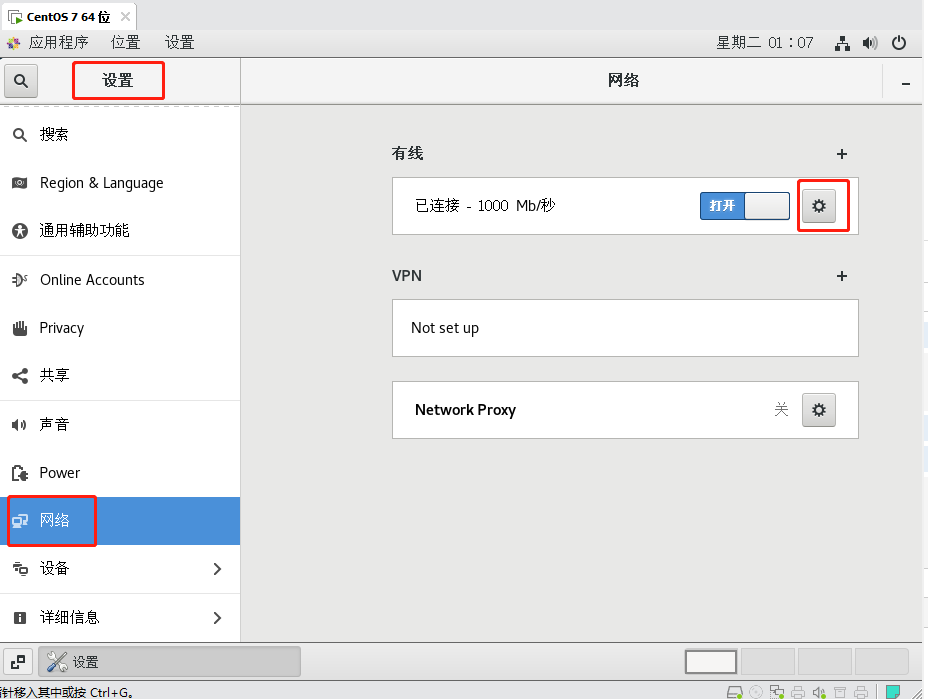
Task: Click the hard disk device status icon
Action: click(x=734, y=692)
